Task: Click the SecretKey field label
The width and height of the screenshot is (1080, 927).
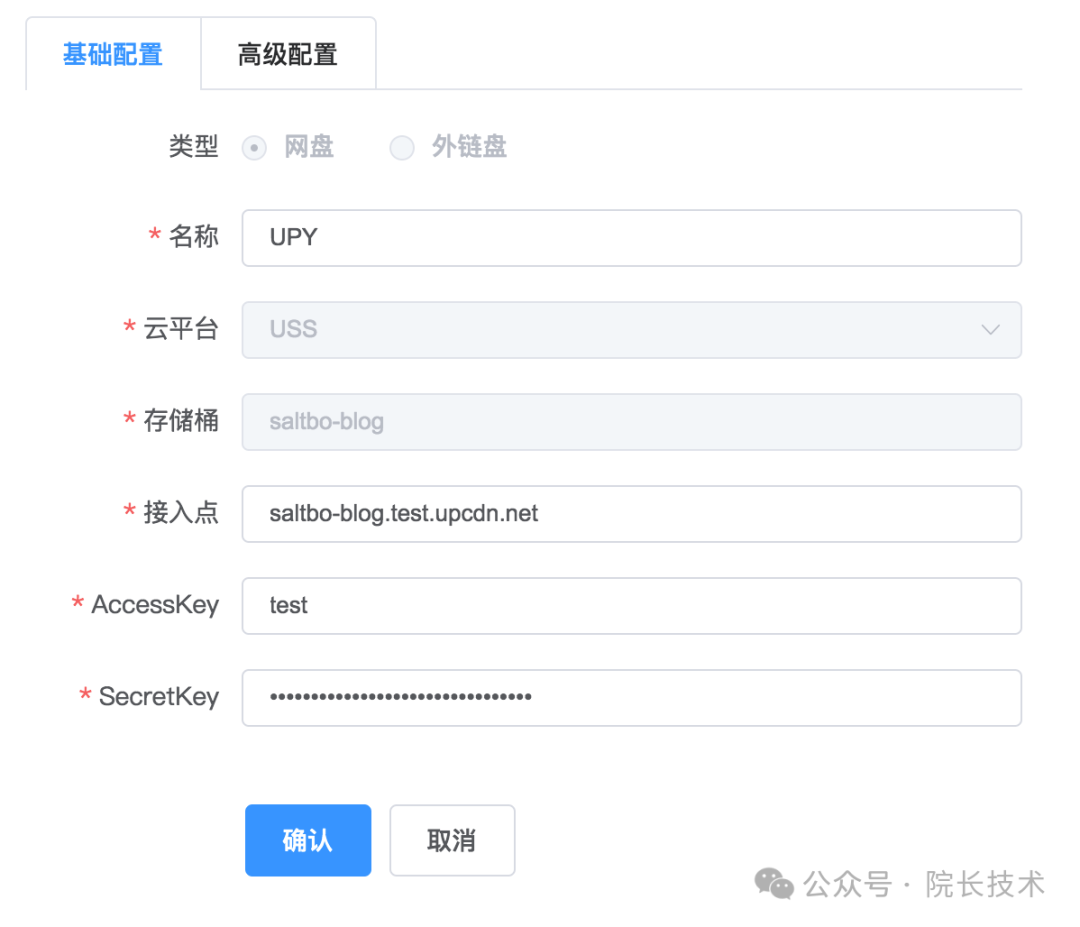Action: coord(158,697)
